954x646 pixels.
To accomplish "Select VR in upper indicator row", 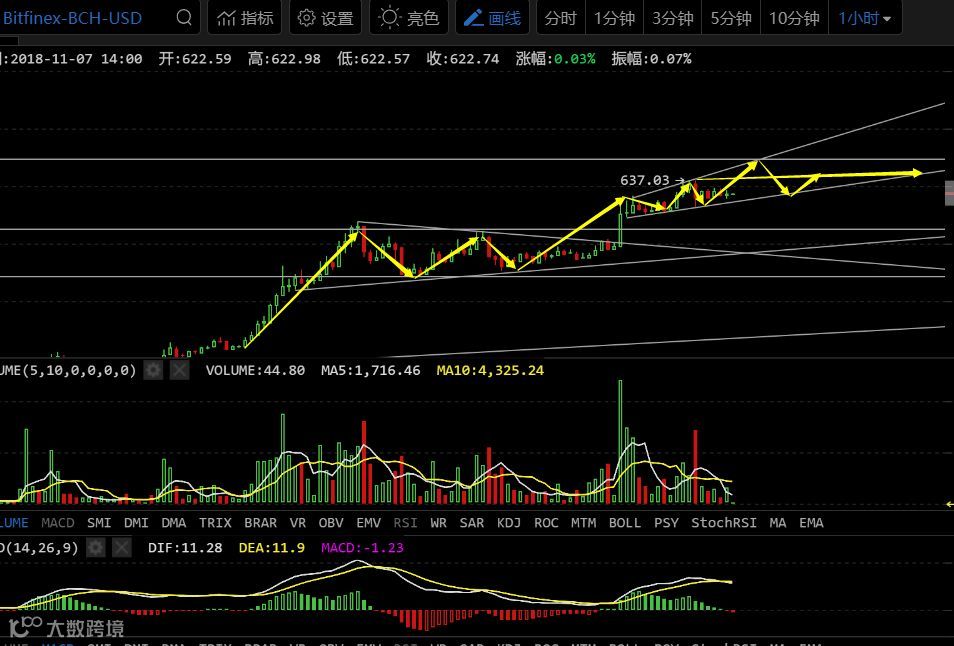I will pyautogui.click(x=298, y=523).
